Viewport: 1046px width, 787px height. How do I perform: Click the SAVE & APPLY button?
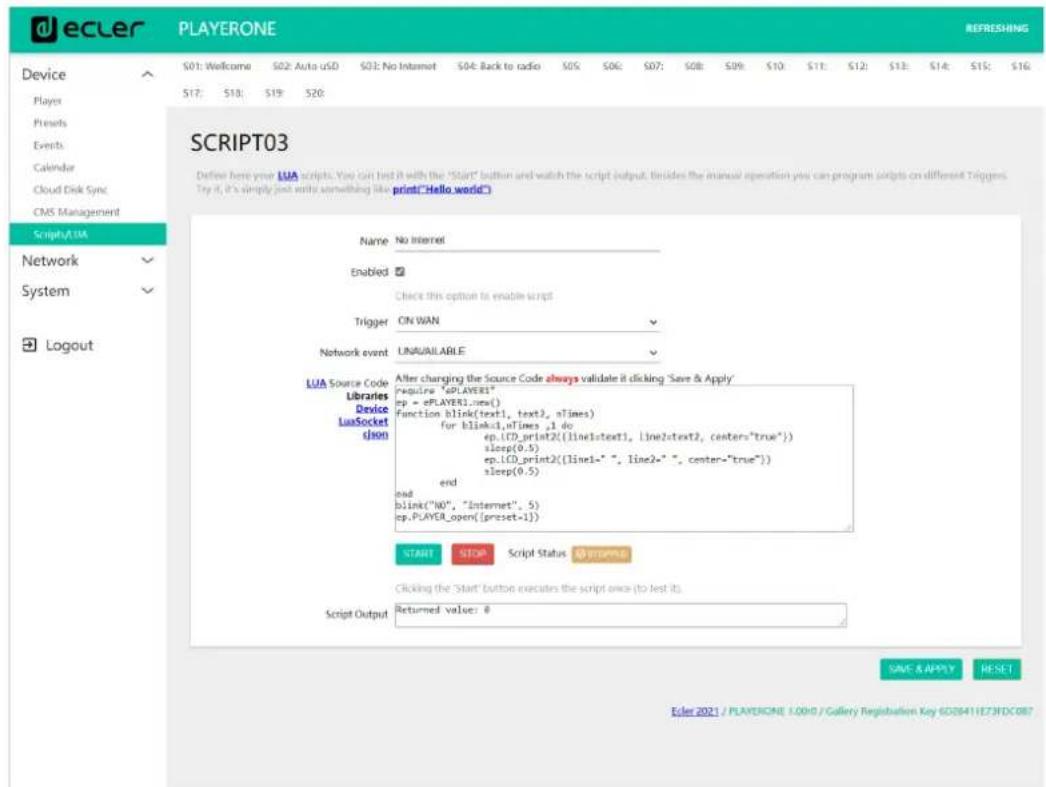coord(921,669)
